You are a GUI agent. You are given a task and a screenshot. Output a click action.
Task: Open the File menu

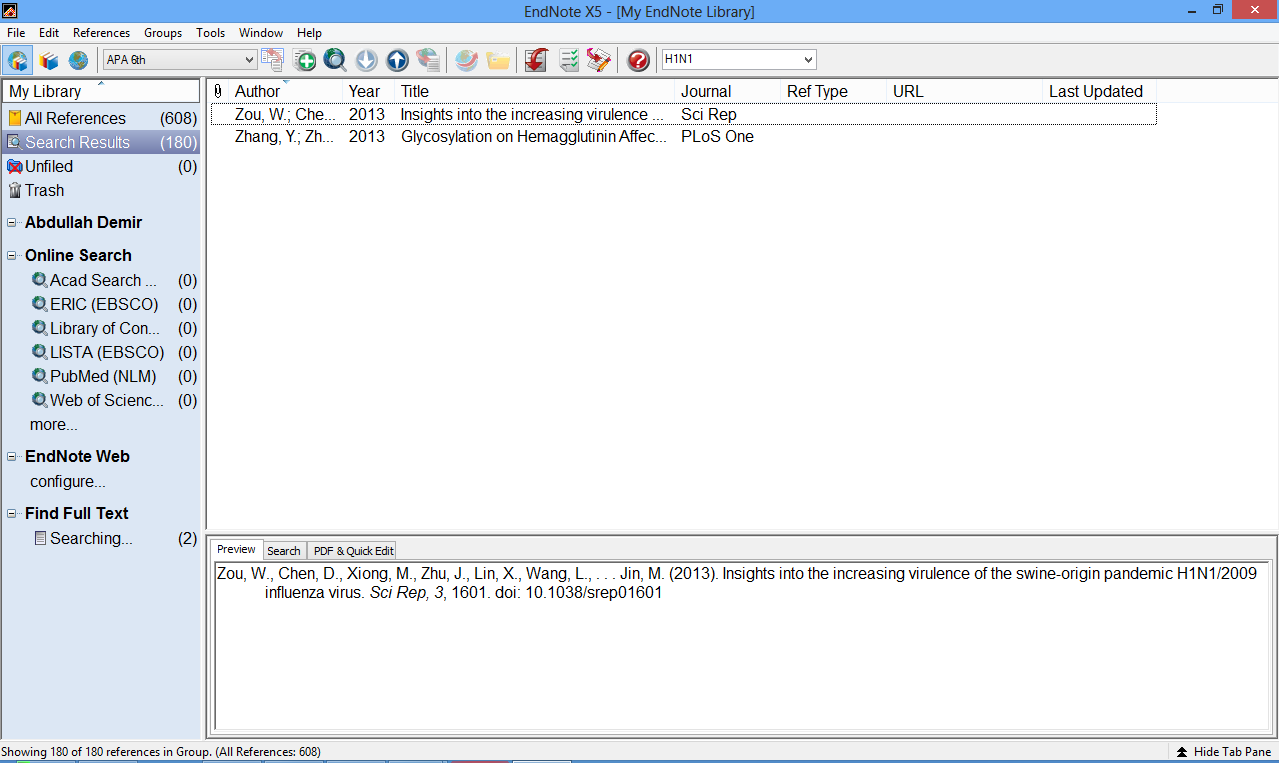(x=16, y=33)
